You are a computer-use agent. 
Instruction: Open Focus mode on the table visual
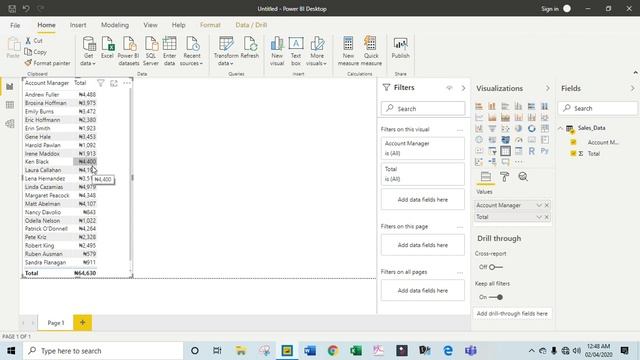pyautogui.click(x=114, y=83)
